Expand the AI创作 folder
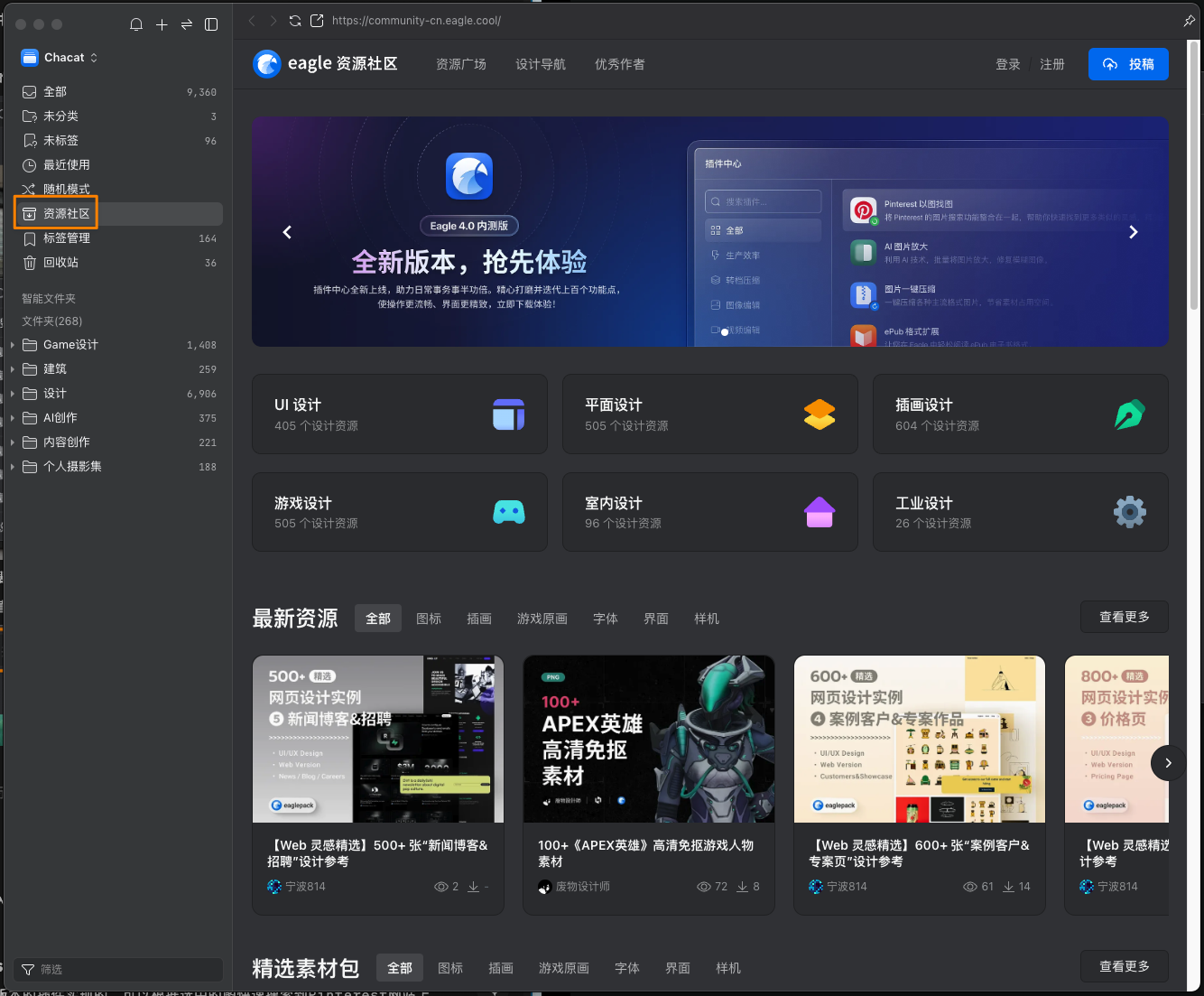 coord(12,418)
